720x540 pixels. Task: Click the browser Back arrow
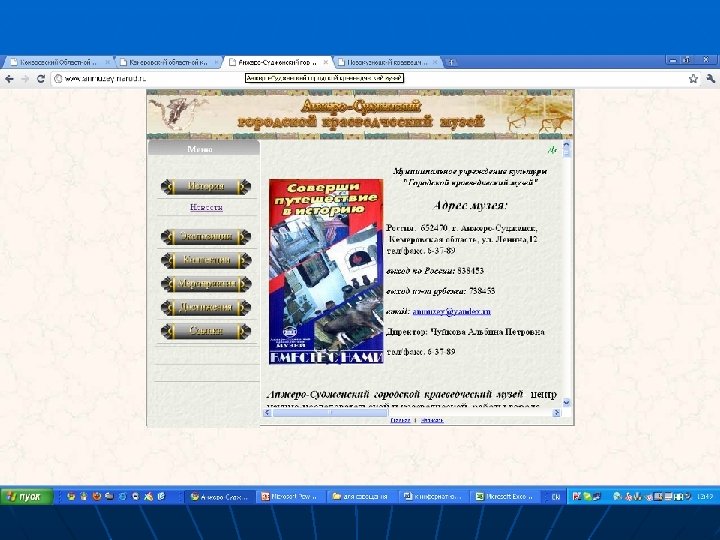coord(9,79)
